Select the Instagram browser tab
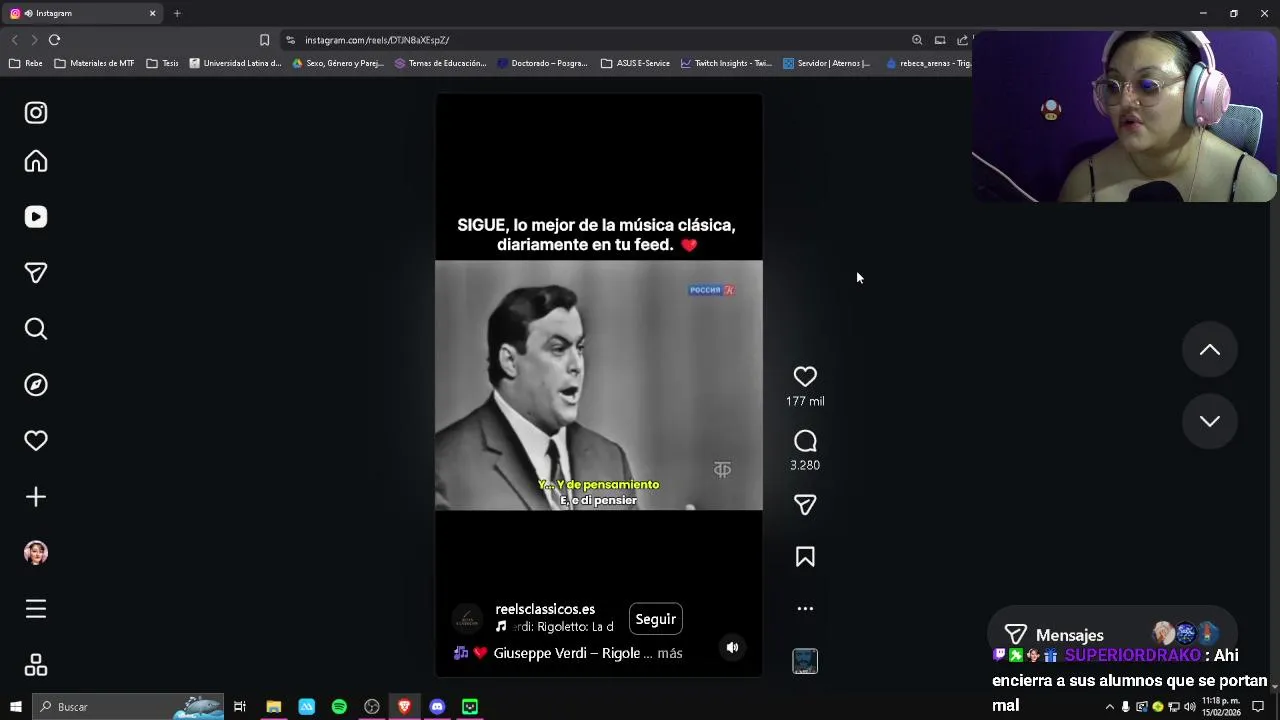The image size is (1280, 720). (x=80, y=13)
